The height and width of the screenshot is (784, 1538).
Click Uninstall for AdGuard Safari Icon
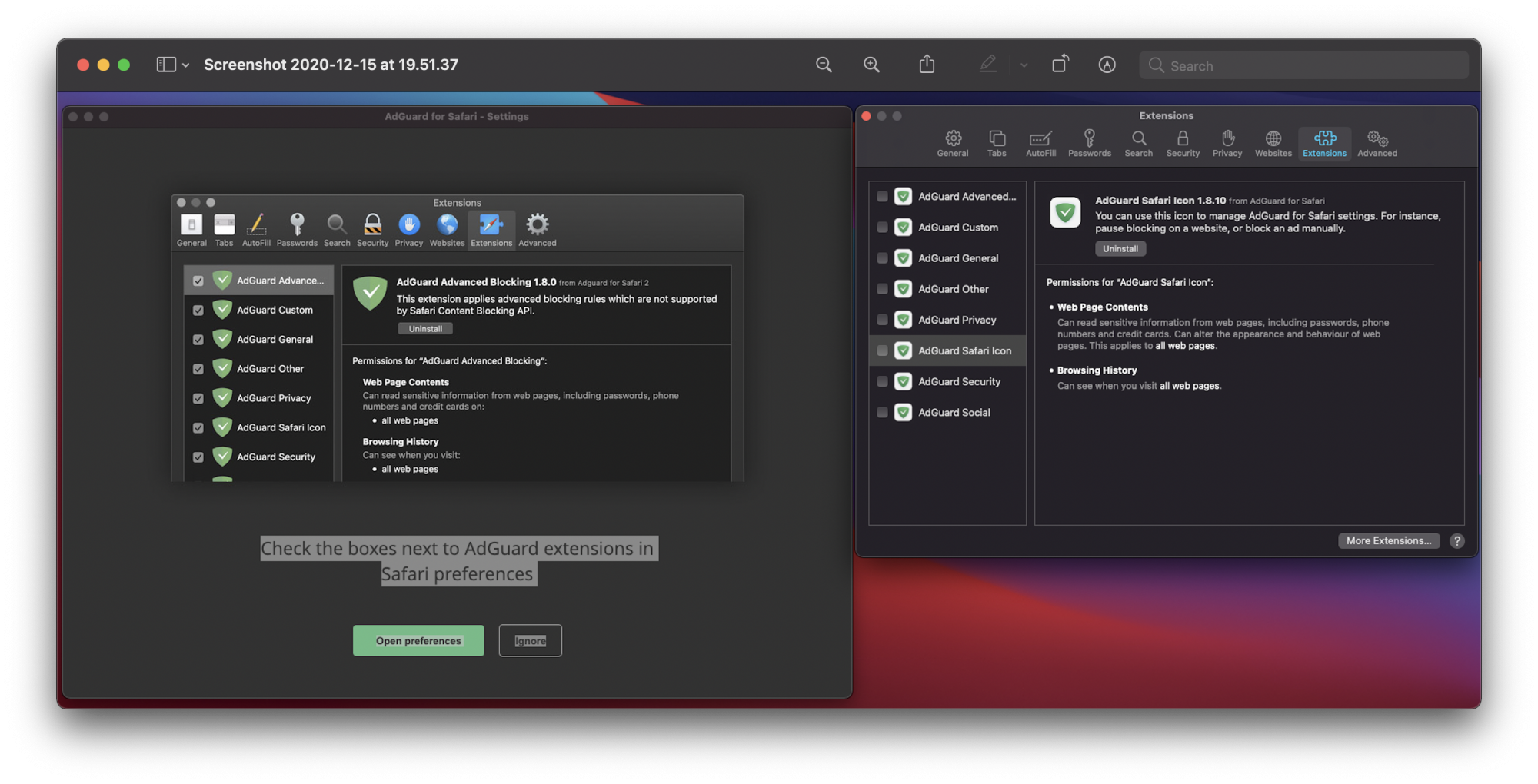[x=1120, y=248]
